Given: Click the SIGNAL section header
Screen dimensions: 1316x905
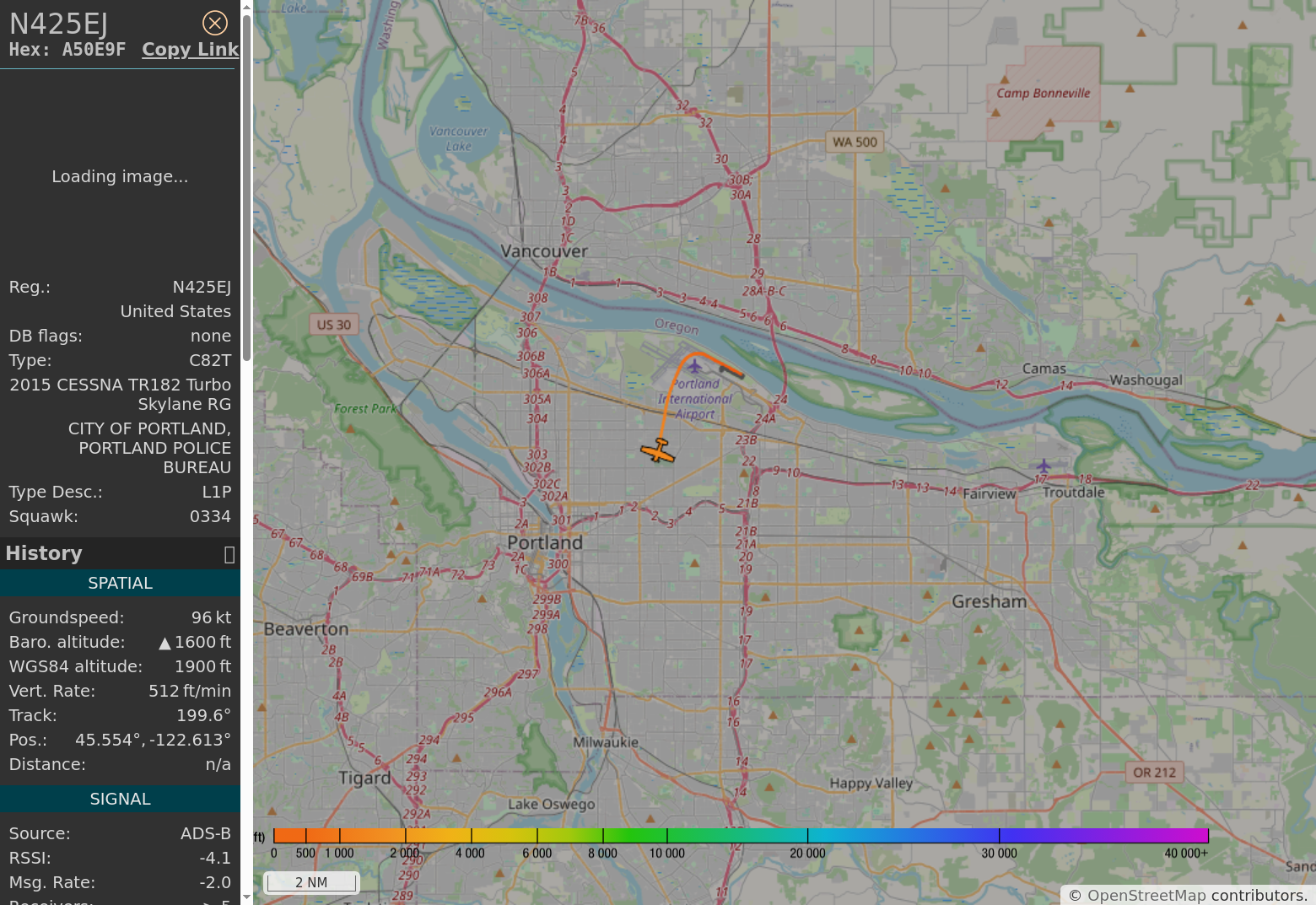Looking at the screenshot, I should click(x=120, y=800).
